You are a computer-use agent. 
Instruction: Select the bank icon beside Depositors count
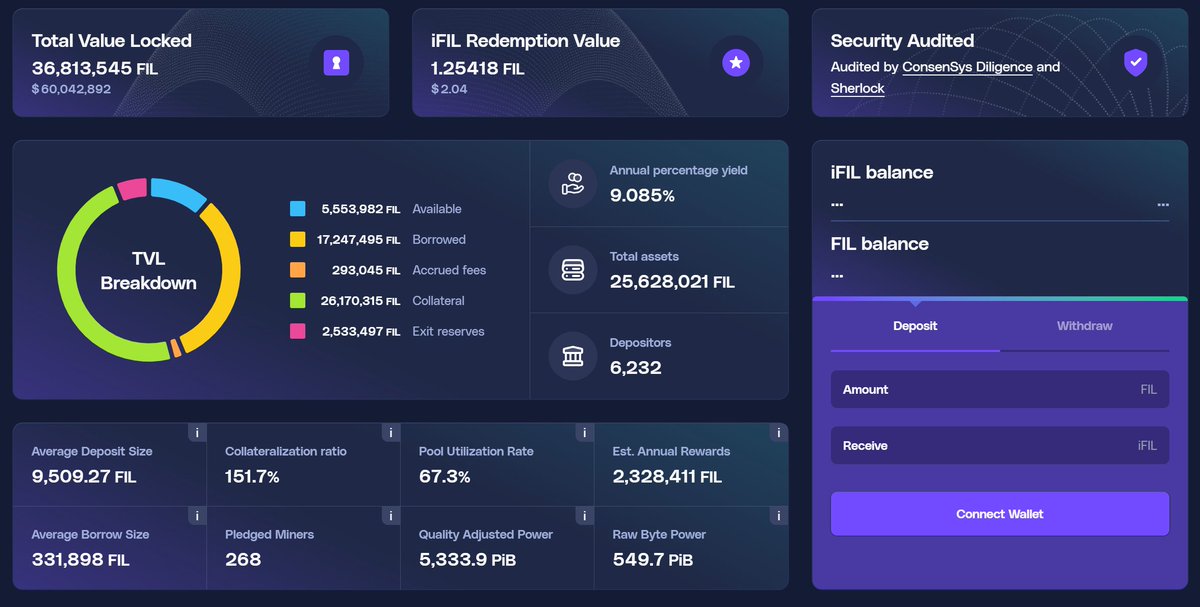point(571,354)
